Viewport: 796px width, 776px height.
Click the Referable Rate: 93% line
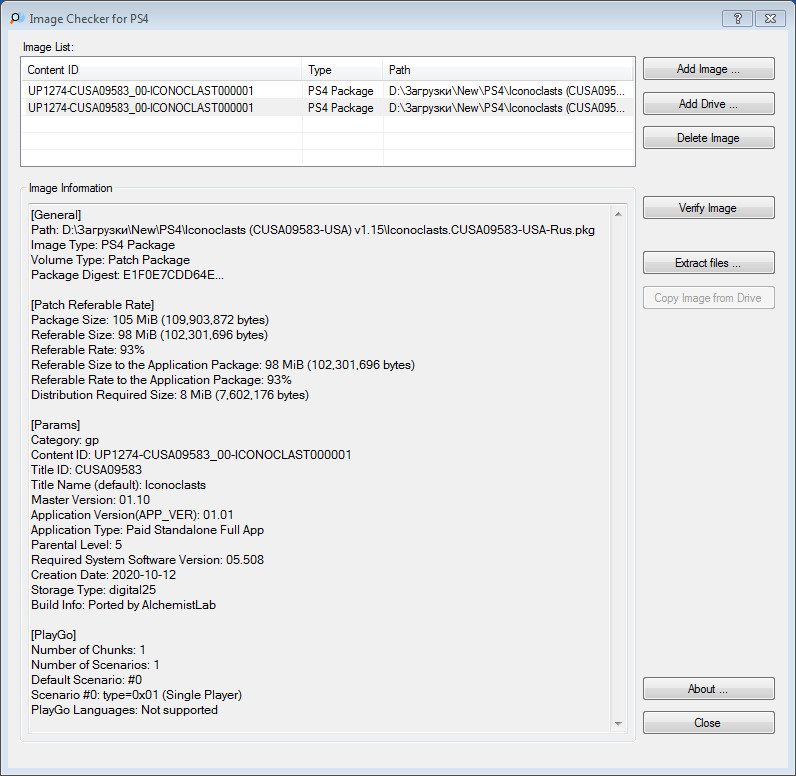point(88,350)
